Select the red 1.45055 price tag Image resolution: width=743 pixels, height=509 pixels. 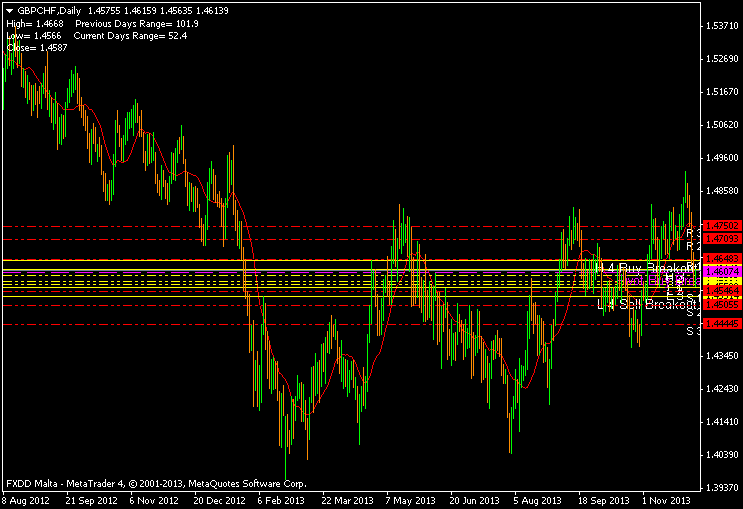coord(721,303)
